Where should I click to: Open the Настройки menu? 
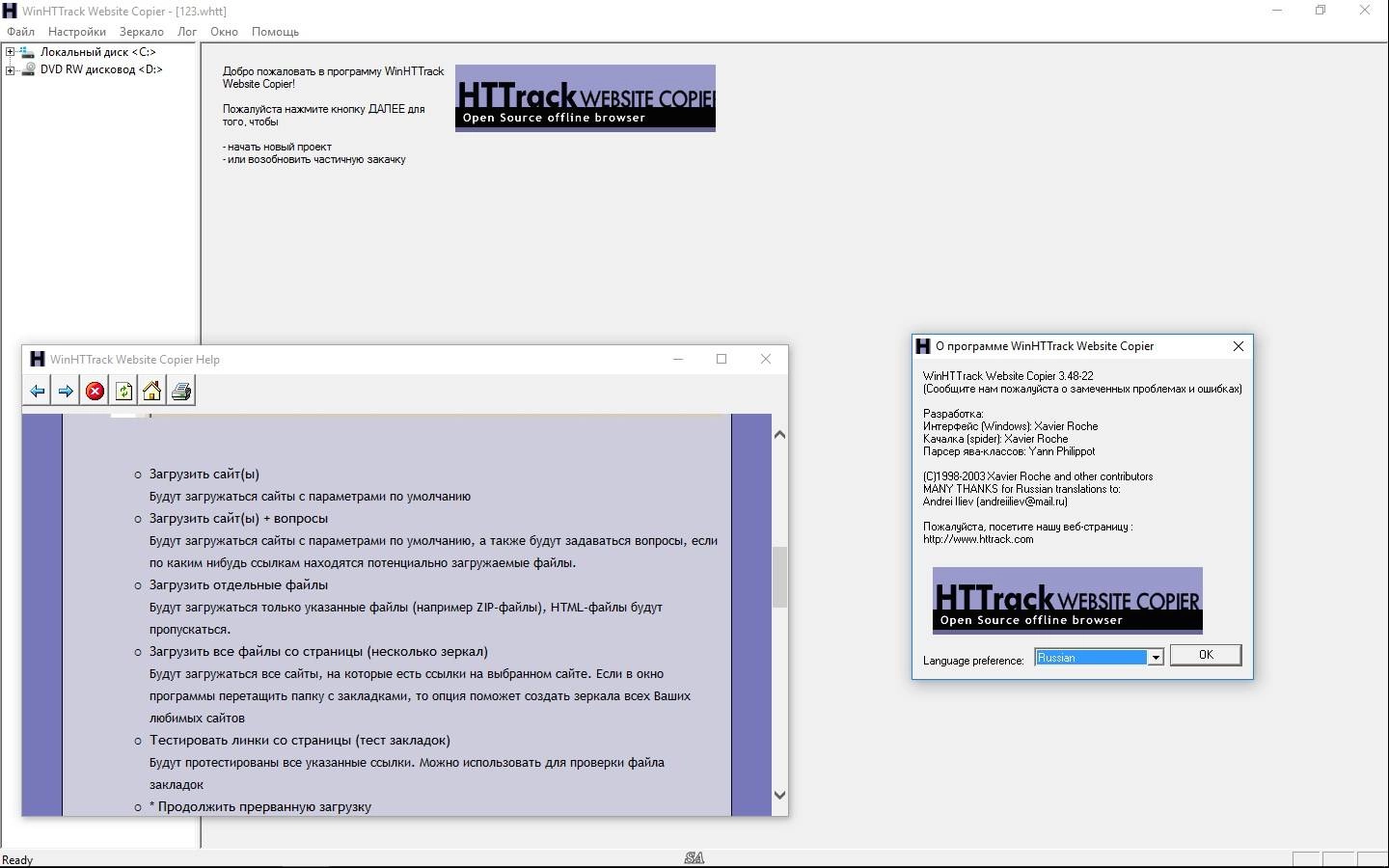[x=77, y=32]
